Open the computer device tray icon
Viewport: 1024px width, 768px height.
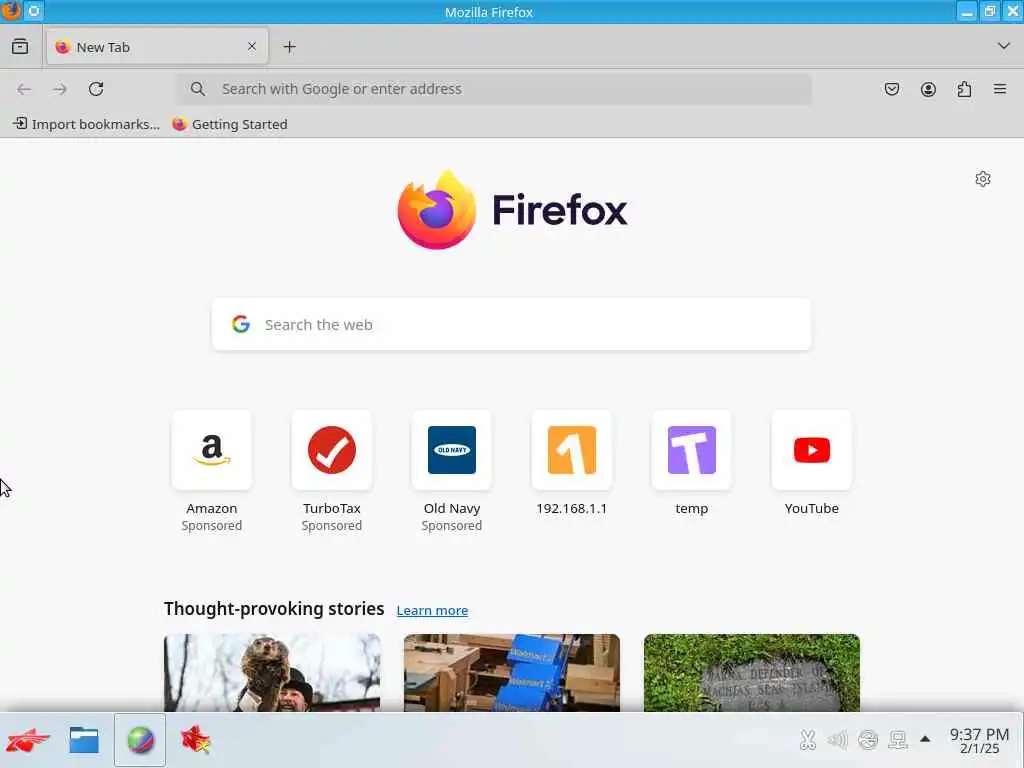click(x=898, y=740)
